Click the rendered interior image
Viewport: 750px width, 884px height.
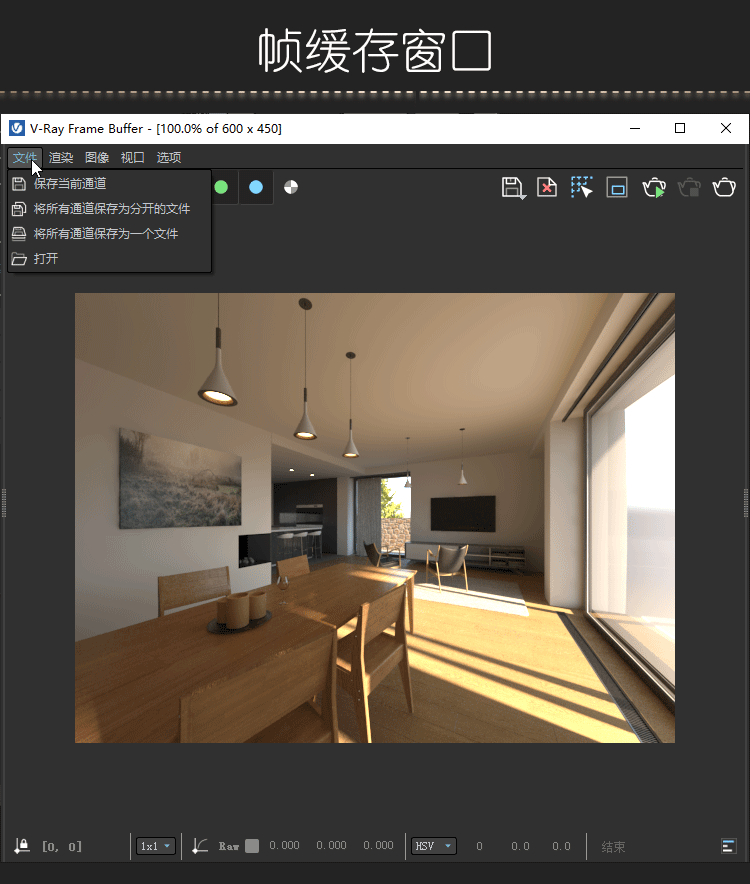click(x=374, y=518)
